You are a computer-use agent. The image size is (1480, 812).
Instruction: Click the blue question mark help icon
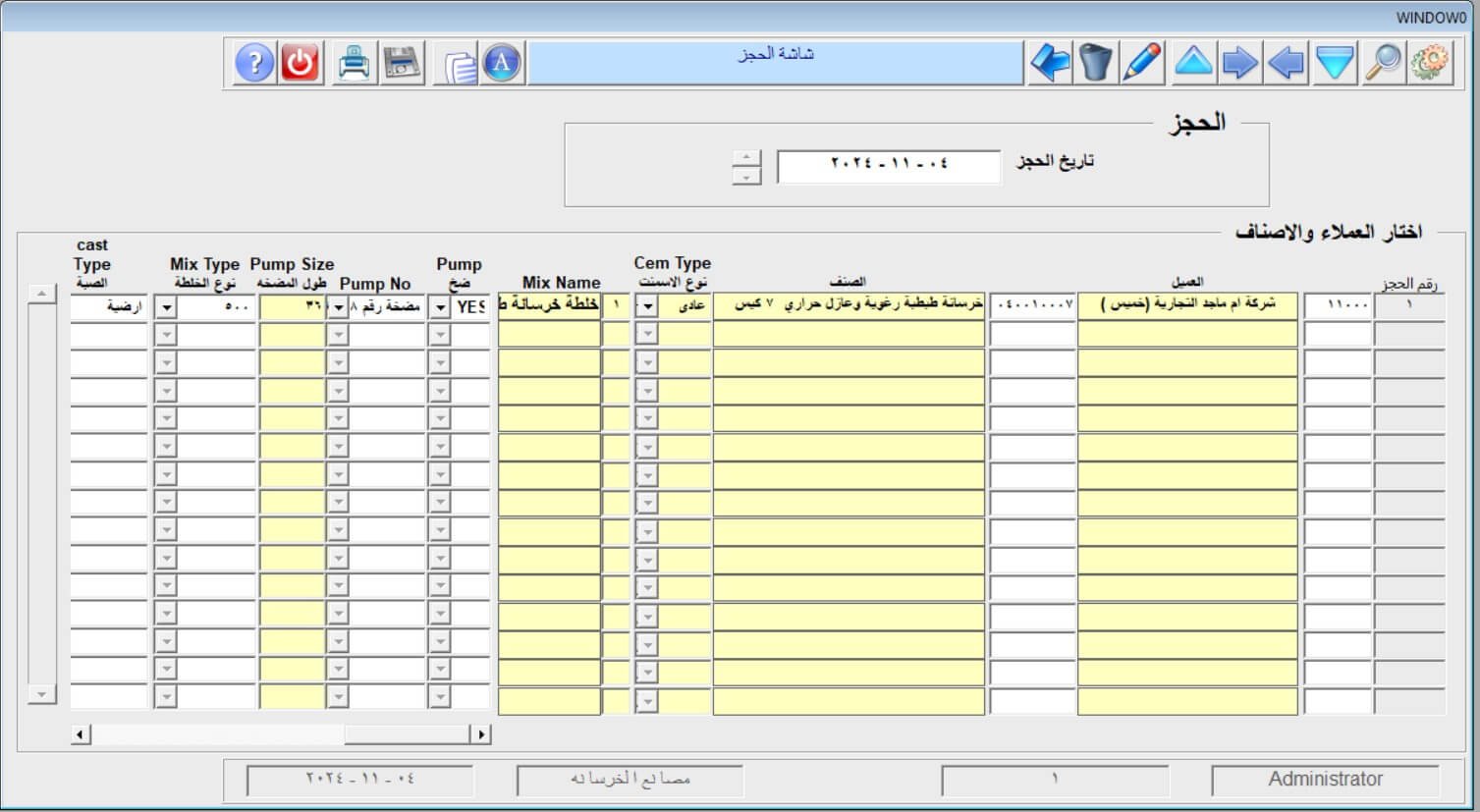click(x=254, y=64)
